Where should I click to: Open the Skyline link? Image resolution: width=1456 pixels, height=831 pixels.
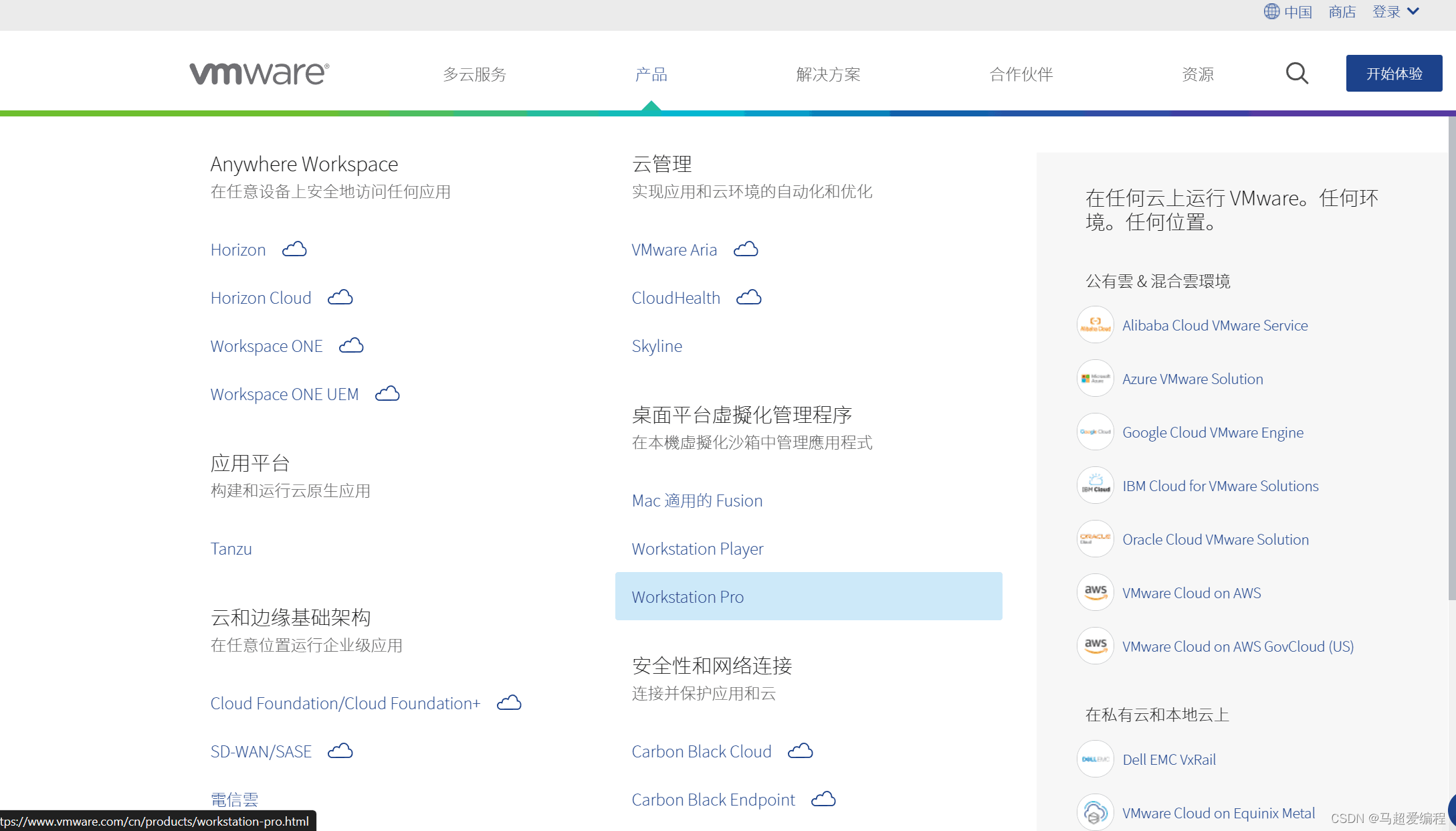[x=657, y=346]
